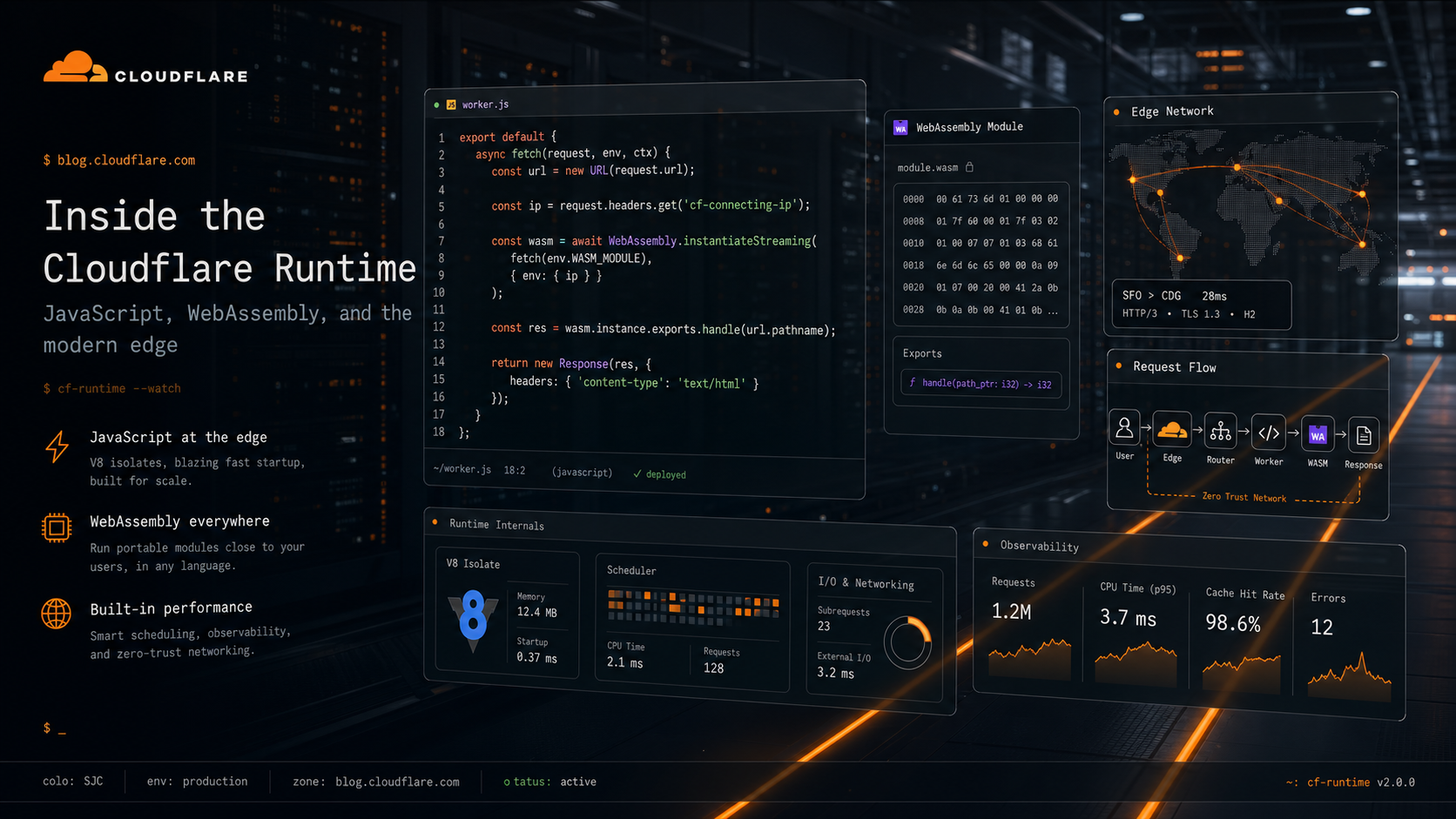Select the Edge cloud icon in Request Flow
The height and width of the screenshot is (819, 1456).
tap(1172, 430)
